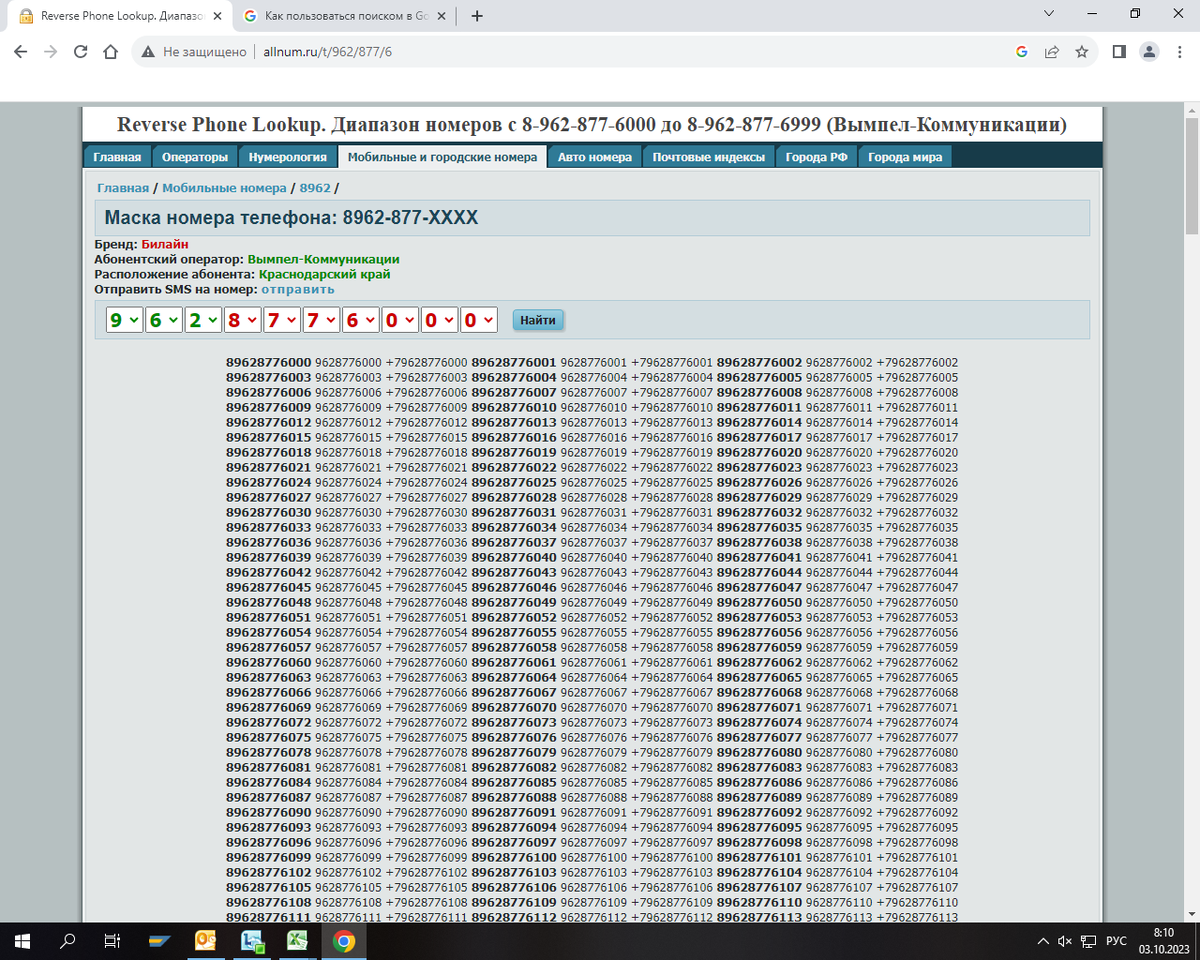Click the Chrome icon on the taskbar
The width and height of the screenshot is (1200, 960).
pos(343,941)
